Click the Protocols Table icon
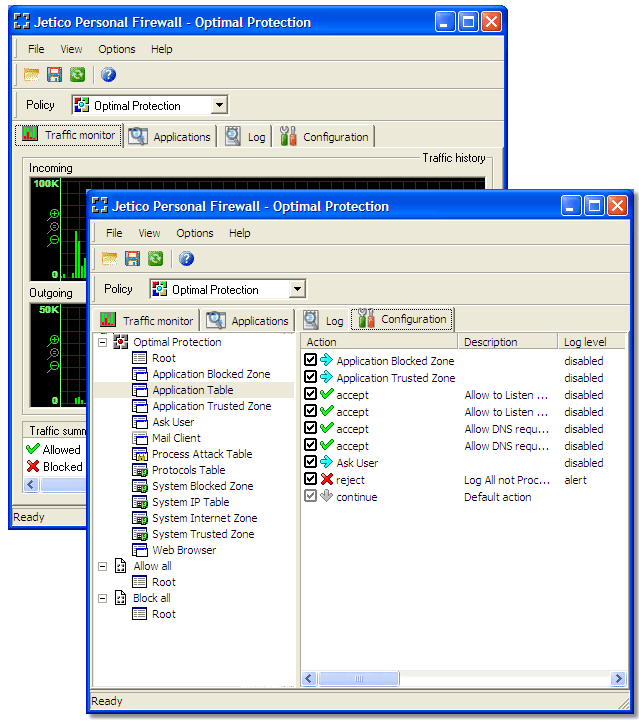Screen dimensions: 639x723 [140, 470]
